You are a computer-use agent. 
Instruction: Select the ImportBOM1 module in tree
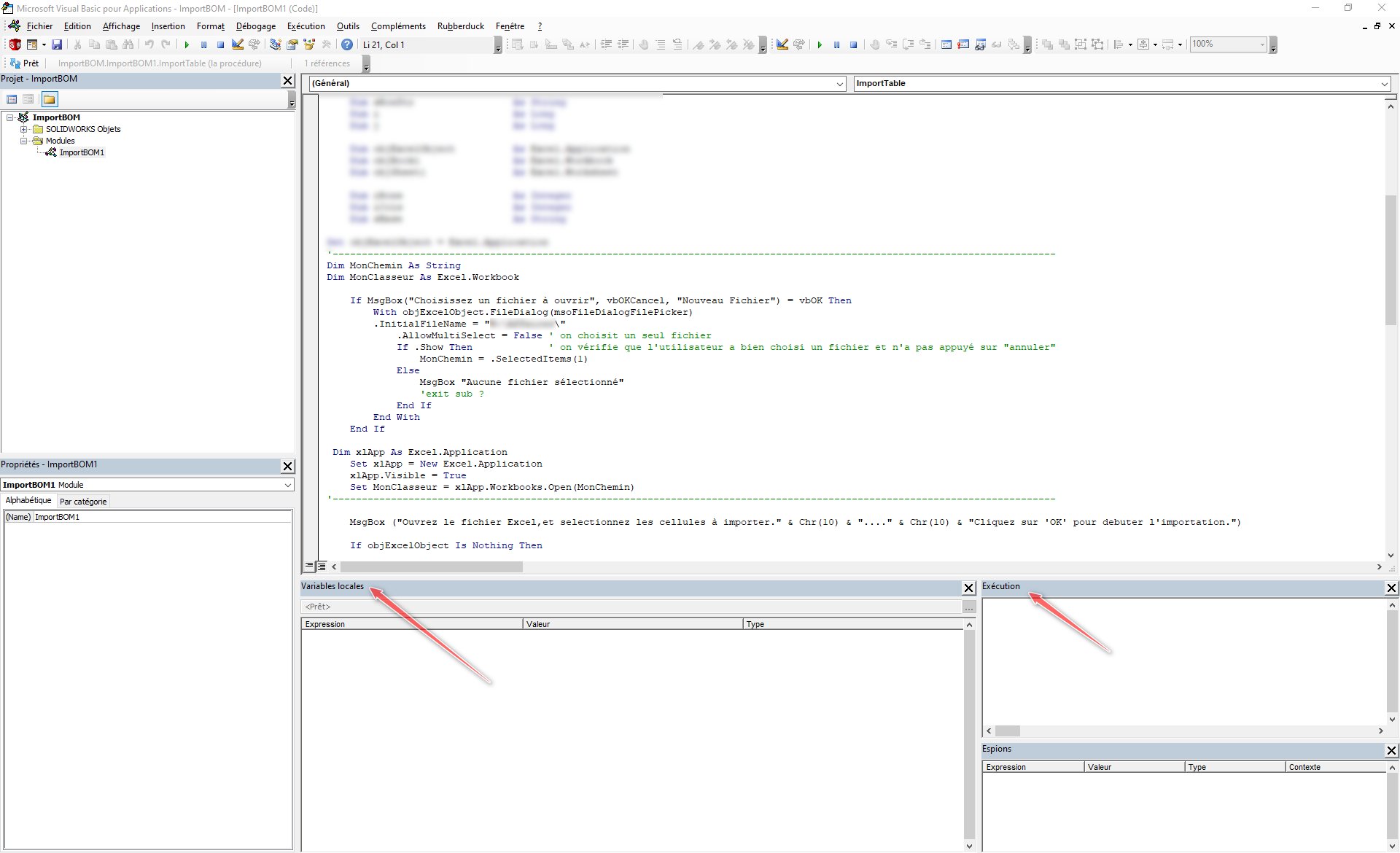(82, 152)
